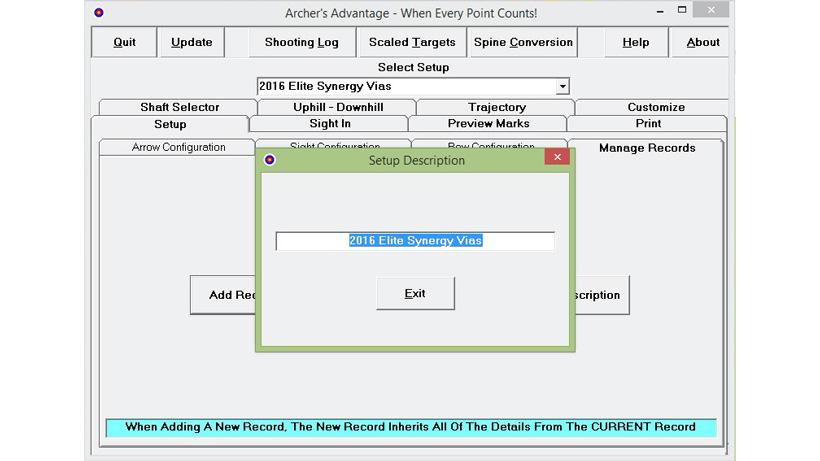Click the target icon in dialog title bar
The height and width of the screenshot is (461, 820).
pos(269,160)
